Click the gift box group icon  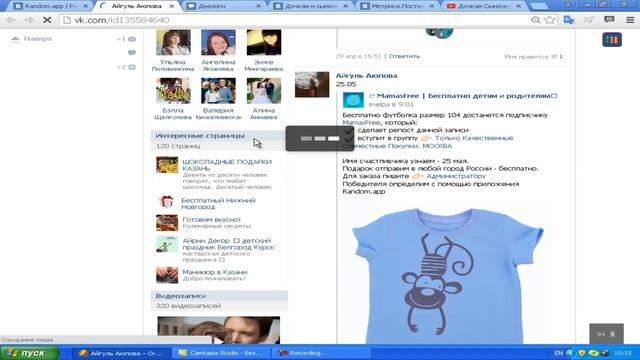[167, 201]
